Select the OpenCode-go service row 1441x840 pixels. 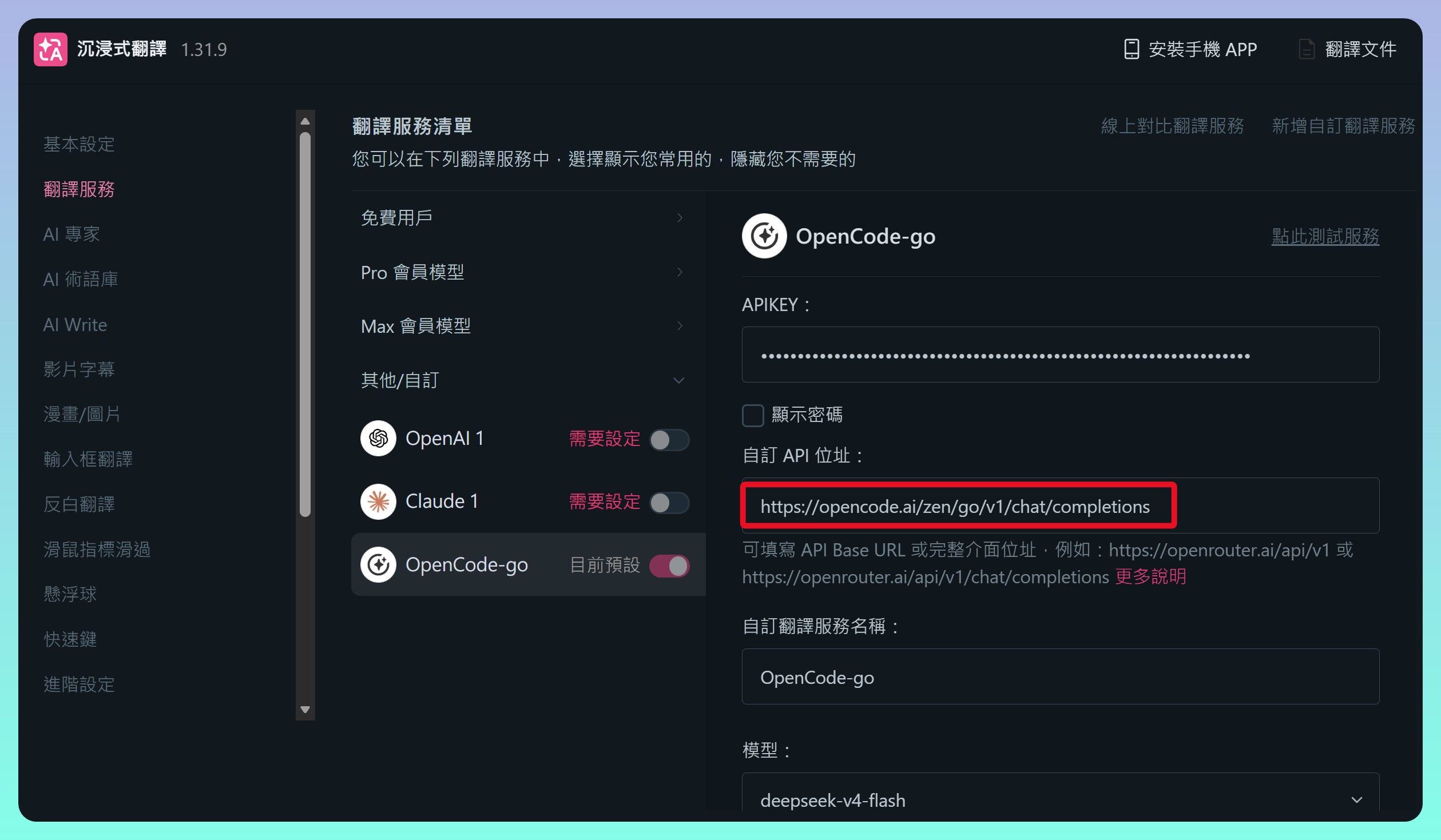(x=529, y=564)
